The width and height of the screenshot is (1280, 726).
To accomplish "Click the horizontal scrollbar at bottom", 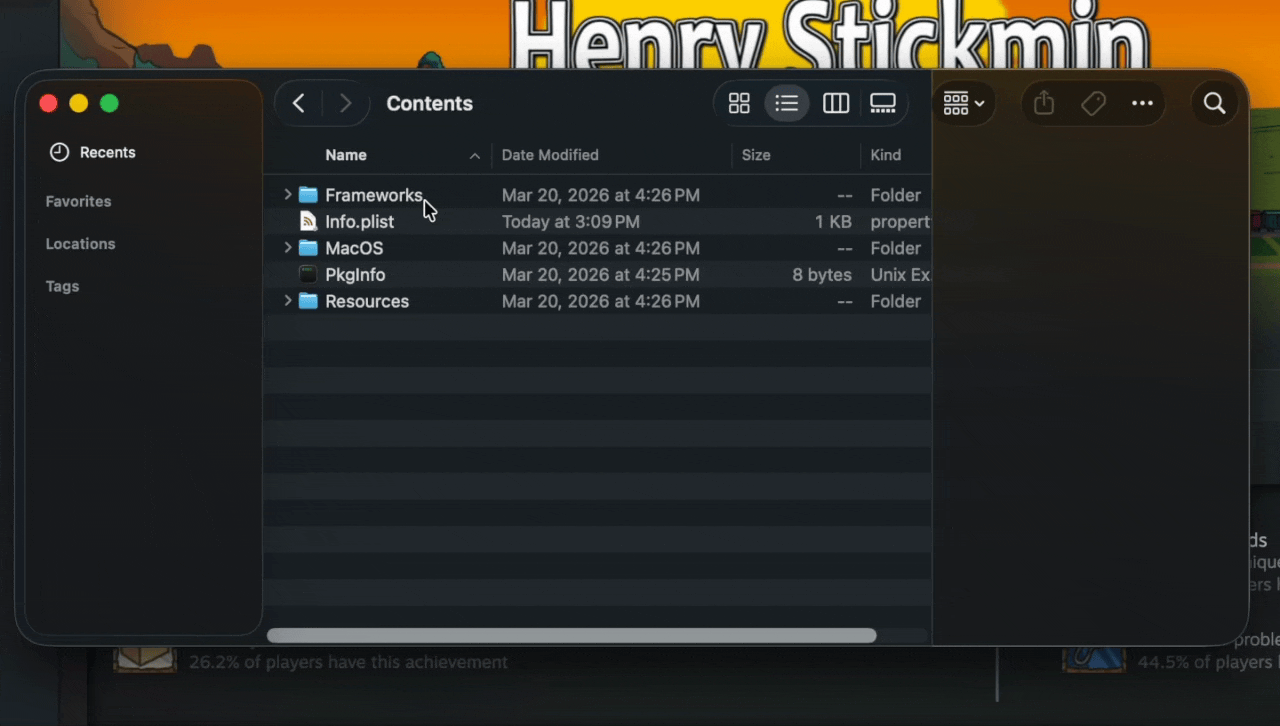I will pos(571,635).
